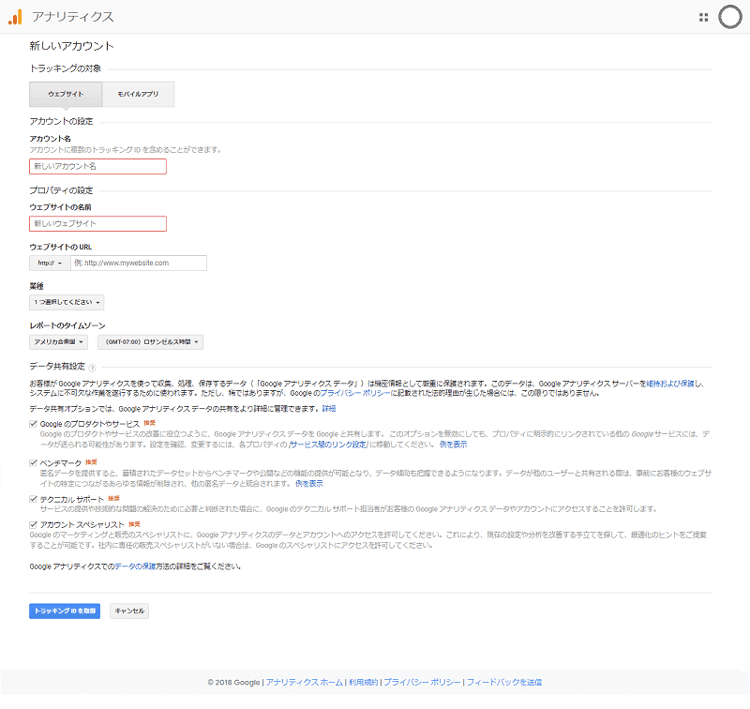Select the ウェブサイト tracking tab
The width and height of the screenshot is (750, 709).
66,94
